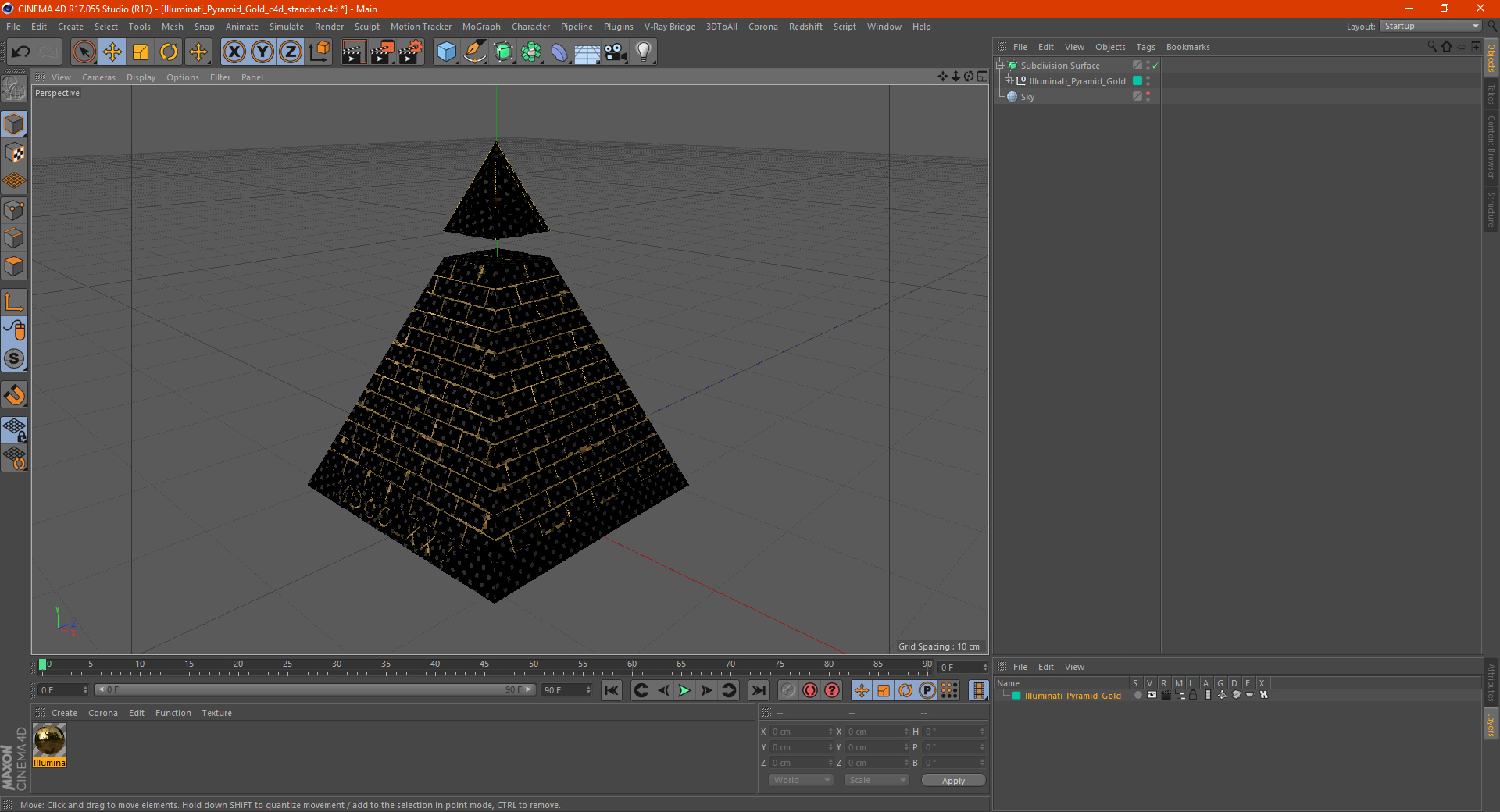Open the viewport Filter menu

[220, 77]
